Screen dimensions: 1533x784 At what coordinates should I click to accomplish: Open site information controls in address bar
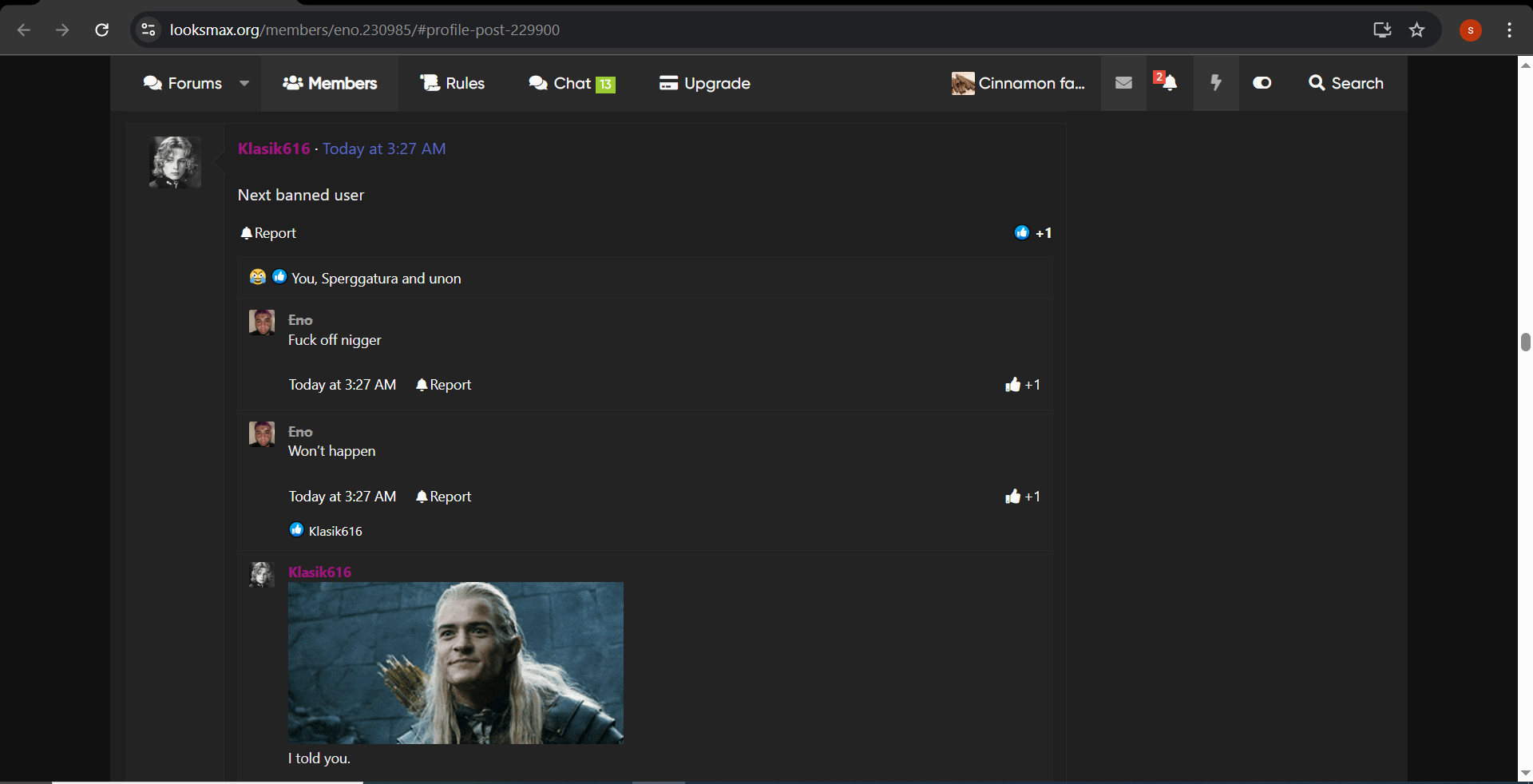pyautogui.click(x=148, y=30)
